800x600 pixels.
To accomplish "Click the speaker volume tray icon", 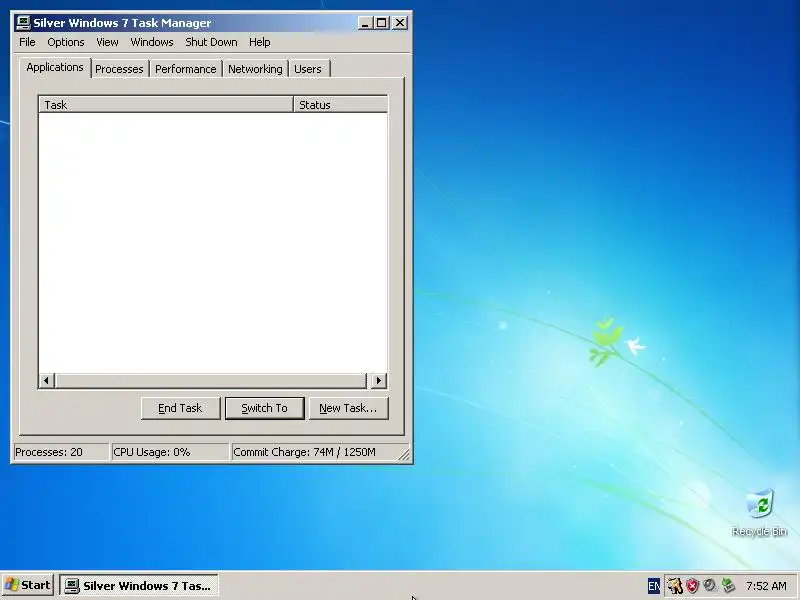I will click(709, 585).
